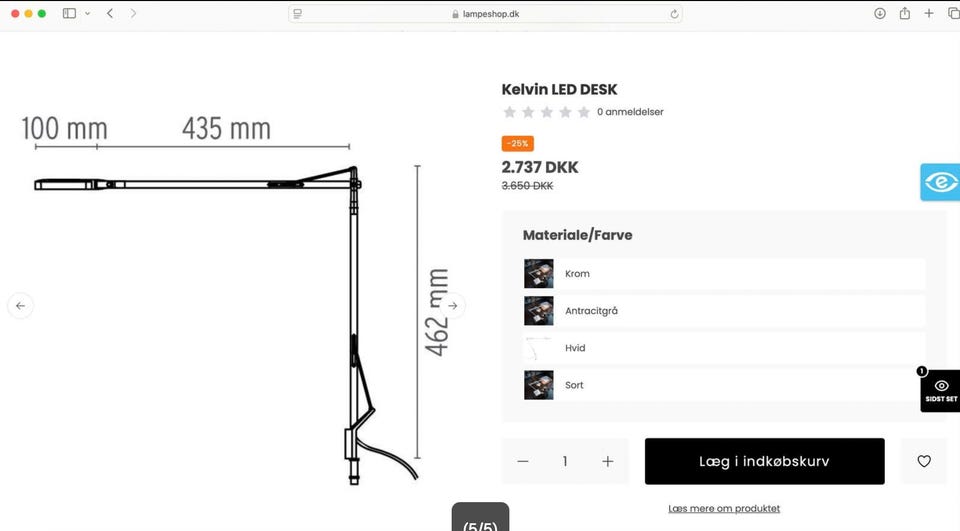Go back to the previous page
Viewport: 960px width, 531px height.
(110, 13)
